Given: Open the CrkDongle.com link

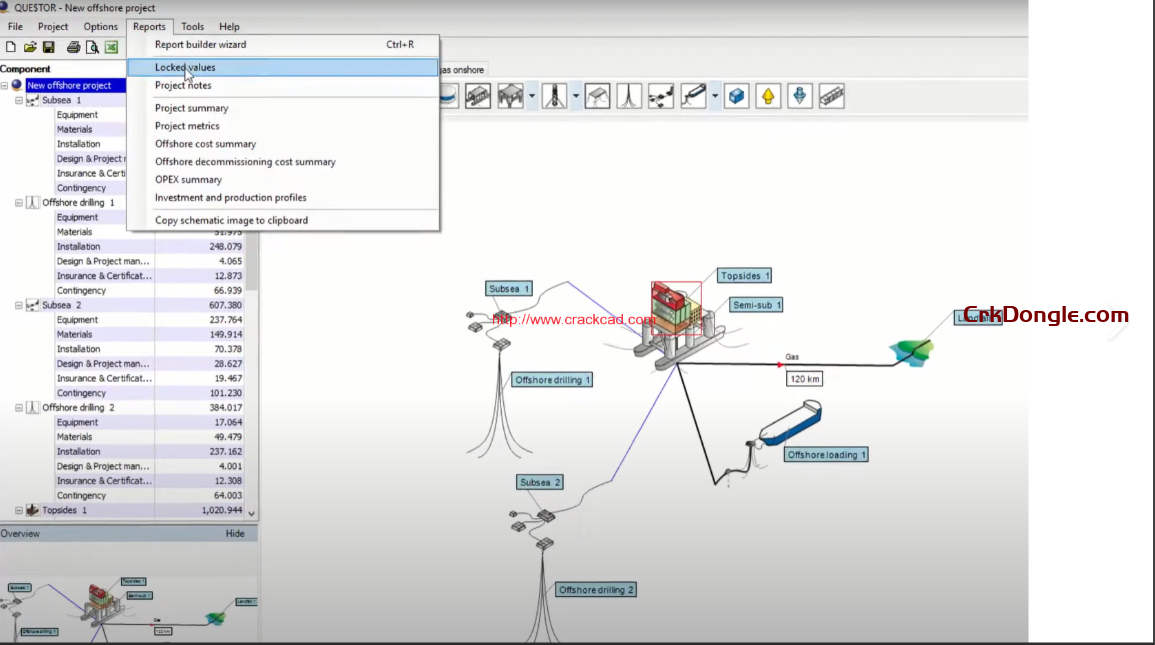Looking at the screenshot, I should tap(1044, 313).
